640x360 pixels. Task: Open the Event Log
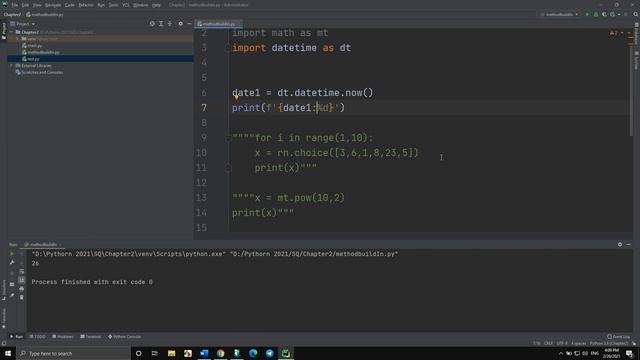pyautogui.click(x=619, y=337)
